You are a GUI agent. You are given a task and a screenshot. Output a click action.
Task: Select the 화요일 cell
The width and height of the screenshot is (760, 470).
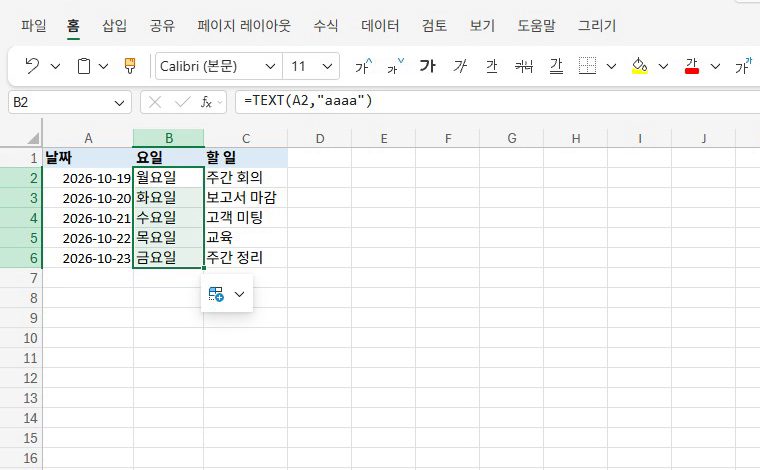tap(169, 198)
